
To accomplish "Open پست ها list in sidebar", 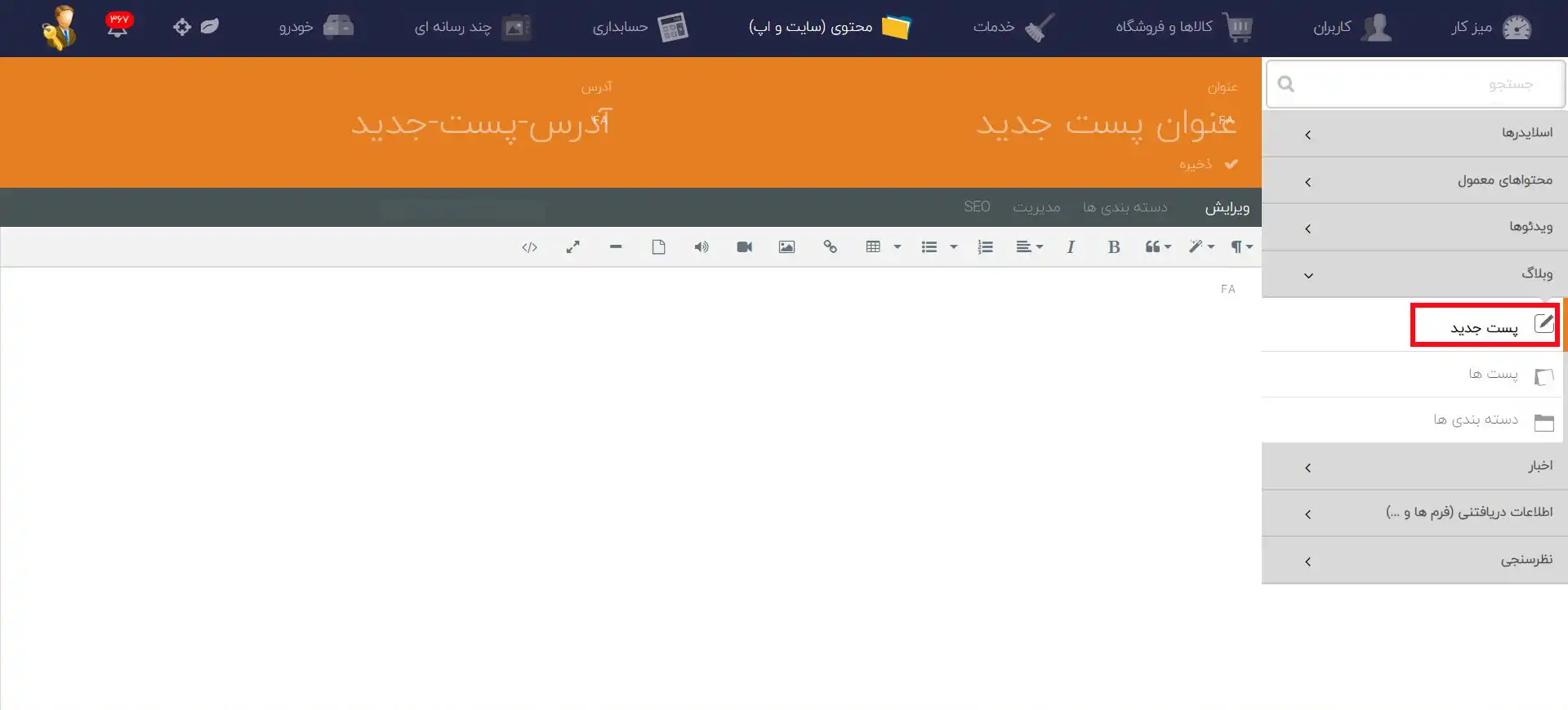I will pyautogui.click(x=1411, y=375).
